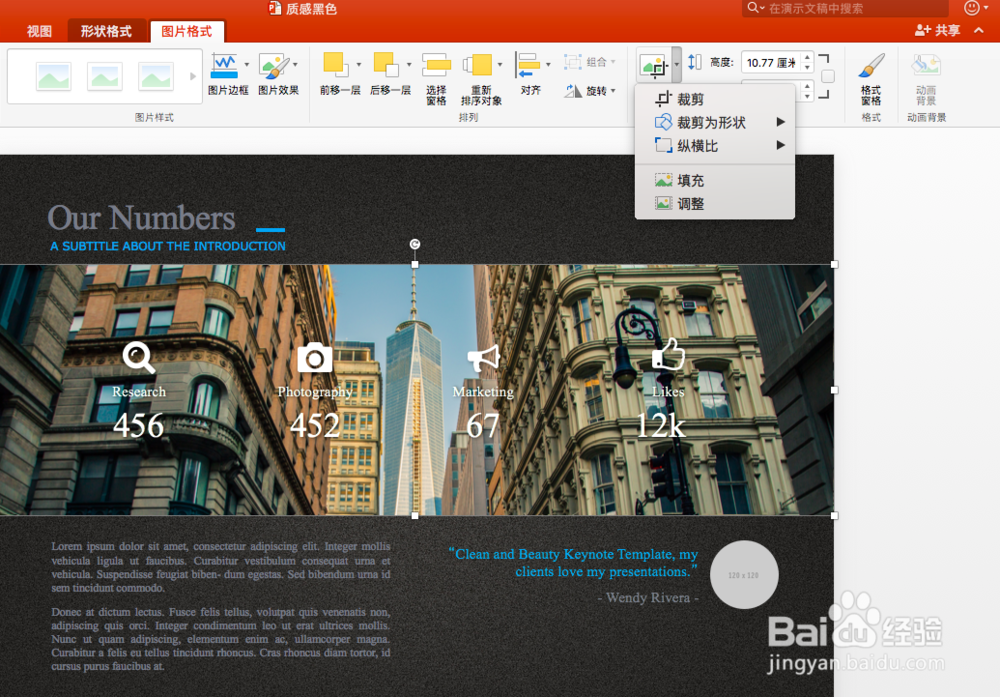This screenshot has height=697, width=1000.
Task: Click the 对齐 align icon
Action: click(527, 64)
